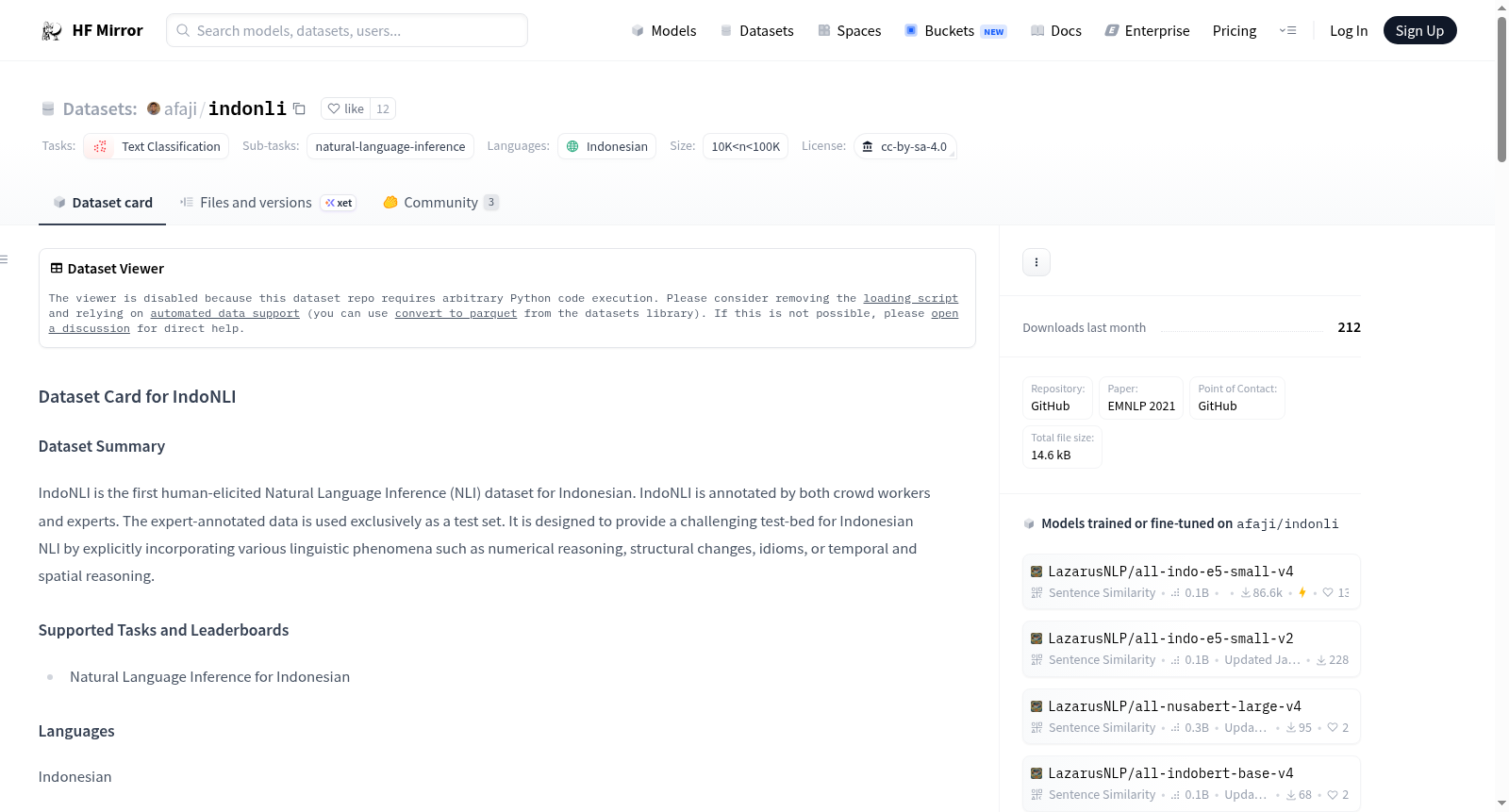Click the Dataset Card for IndoNLI heading
Screen dimensions: 1509x812
[138, 397]
